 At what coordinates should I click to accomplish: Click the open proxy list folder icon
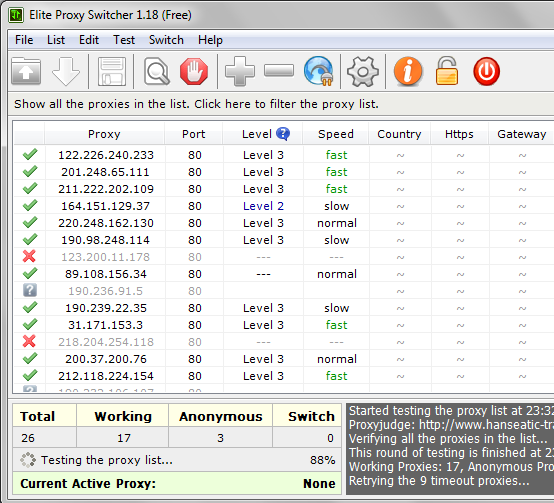26,71
